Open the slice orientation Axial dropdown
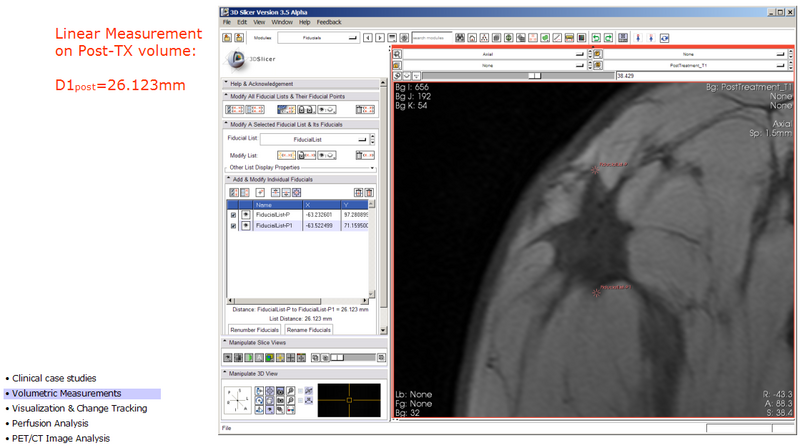The image size is (800, 448). point(494,54)
